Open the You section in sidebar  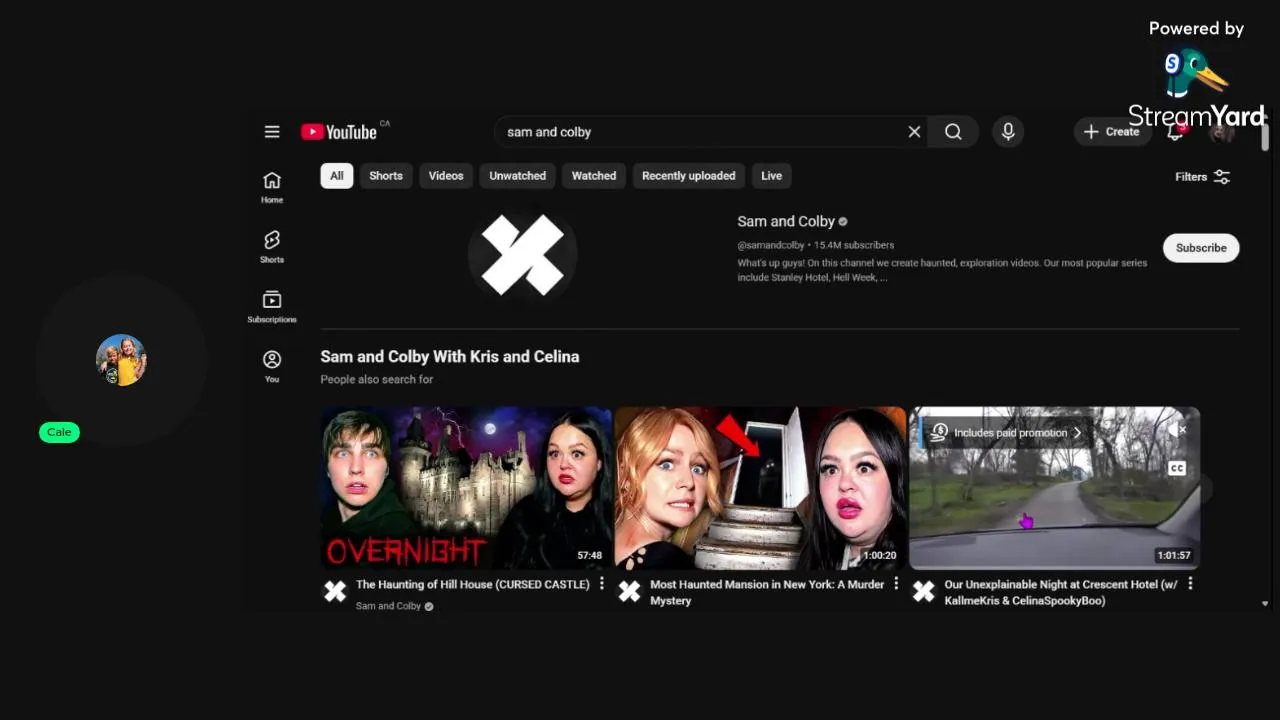coord(272,366)
